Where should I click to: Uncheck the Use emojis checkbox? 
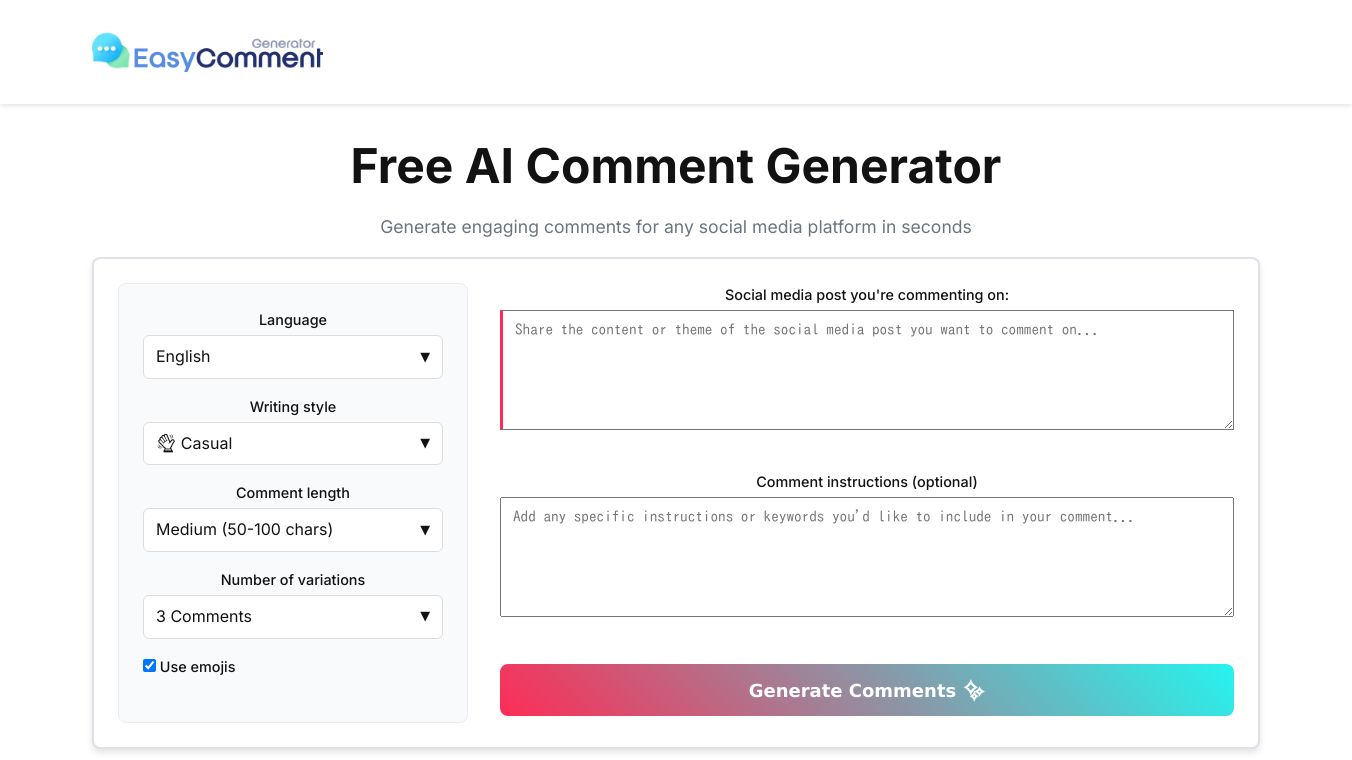[x=150, y=666]
